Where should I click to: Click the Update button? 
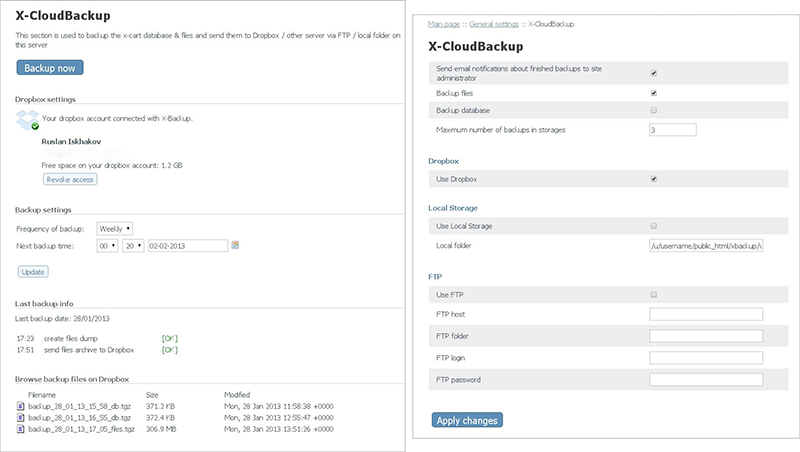point(33,272)
